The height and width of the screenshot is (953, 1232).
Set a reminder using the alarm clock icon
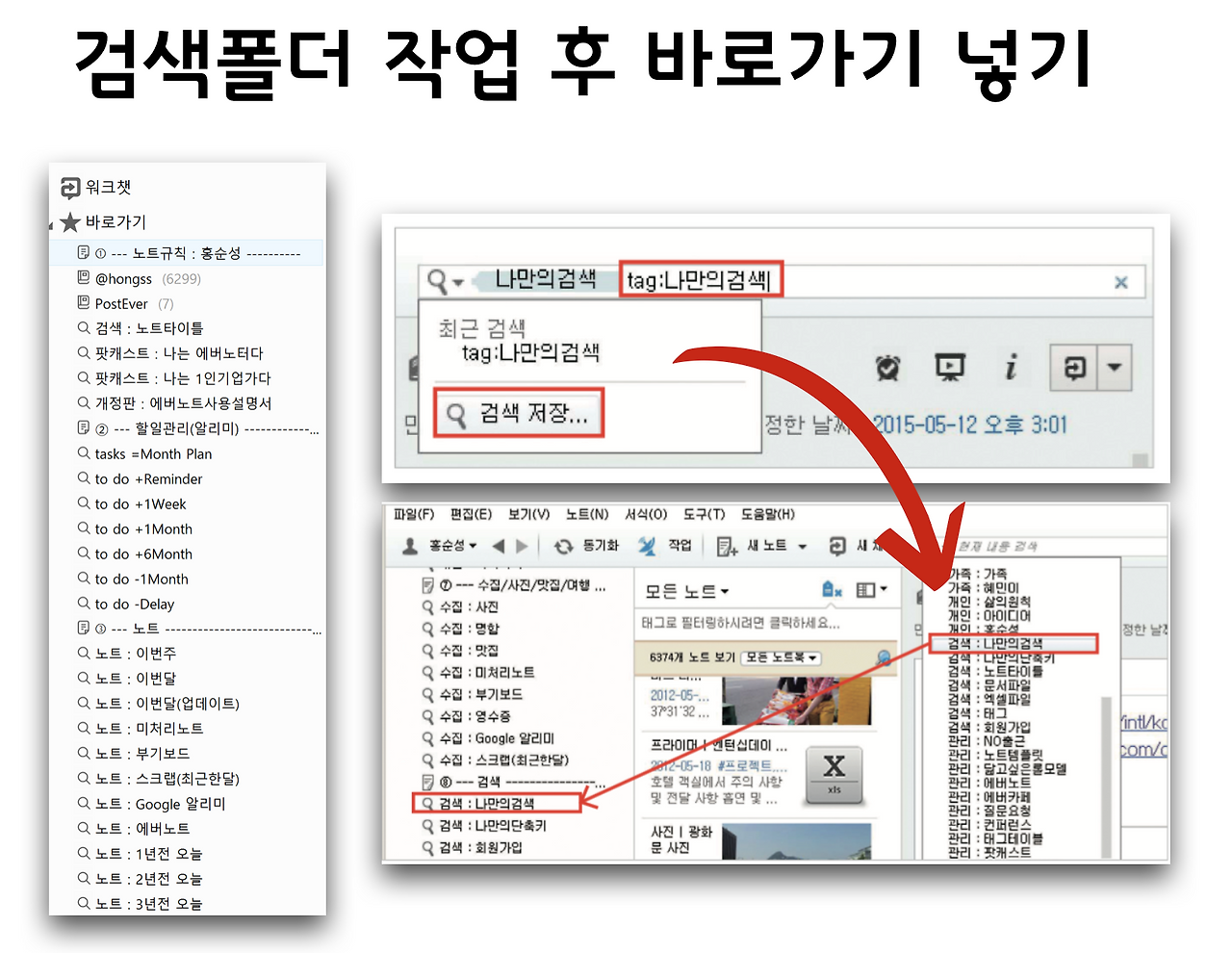coord(886,368)
